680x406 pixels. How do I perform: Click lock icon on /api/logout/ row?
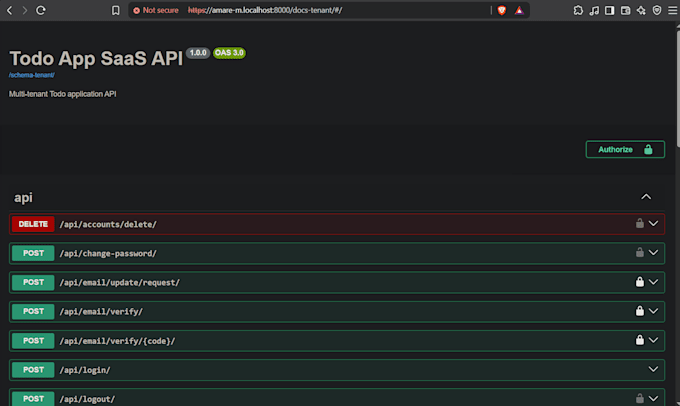click(640, 398)
